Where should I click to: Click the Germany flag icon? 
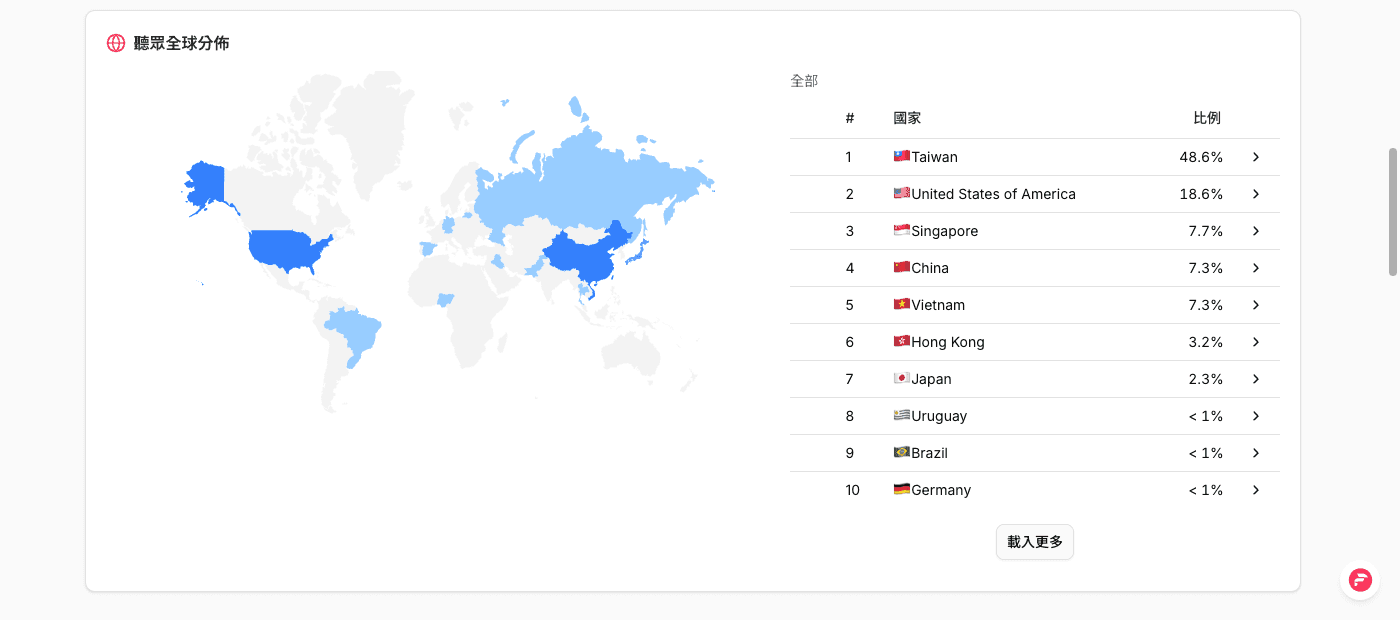point(902,490)
